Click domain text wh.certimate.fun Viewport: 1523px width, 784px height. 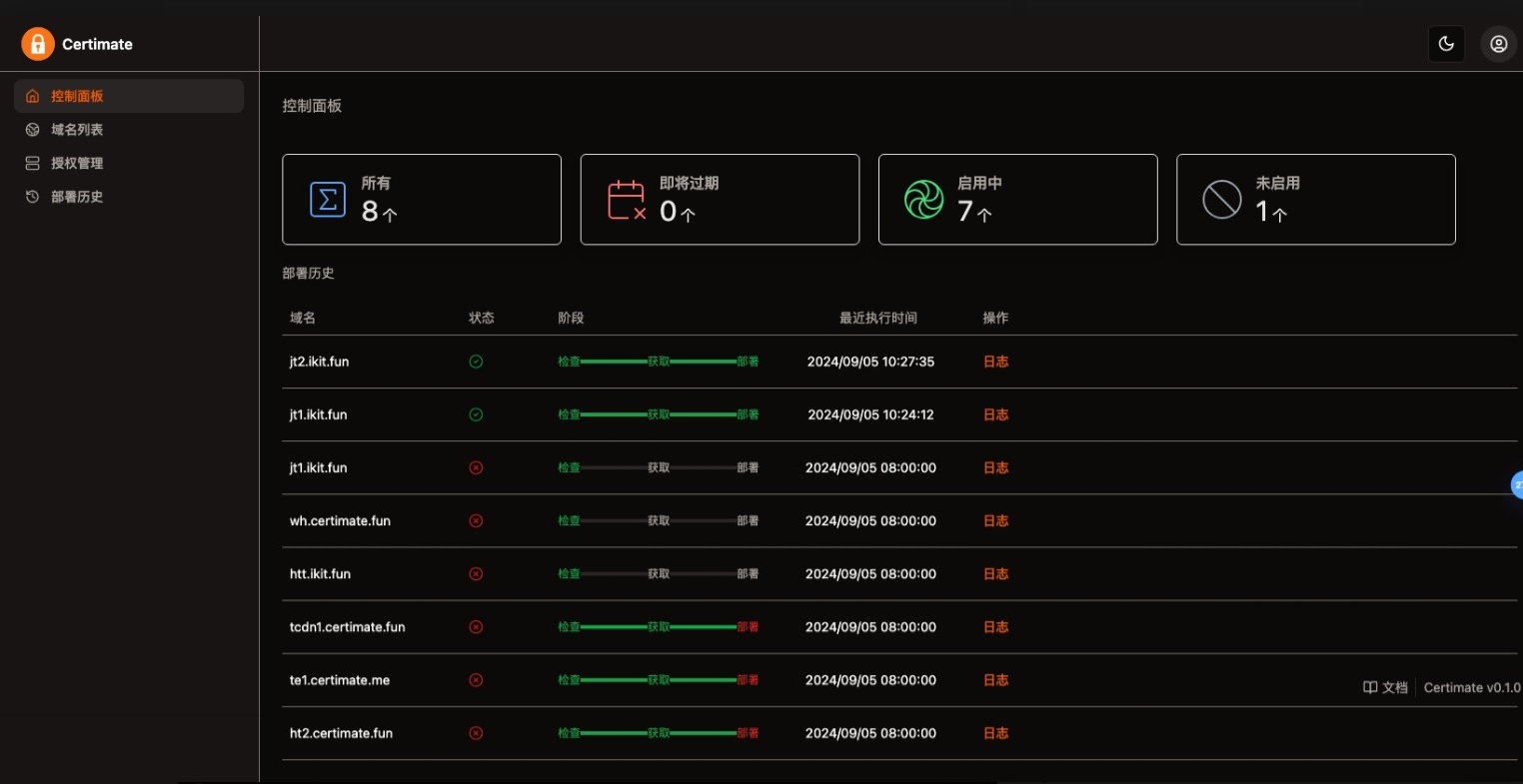[340, 520]
